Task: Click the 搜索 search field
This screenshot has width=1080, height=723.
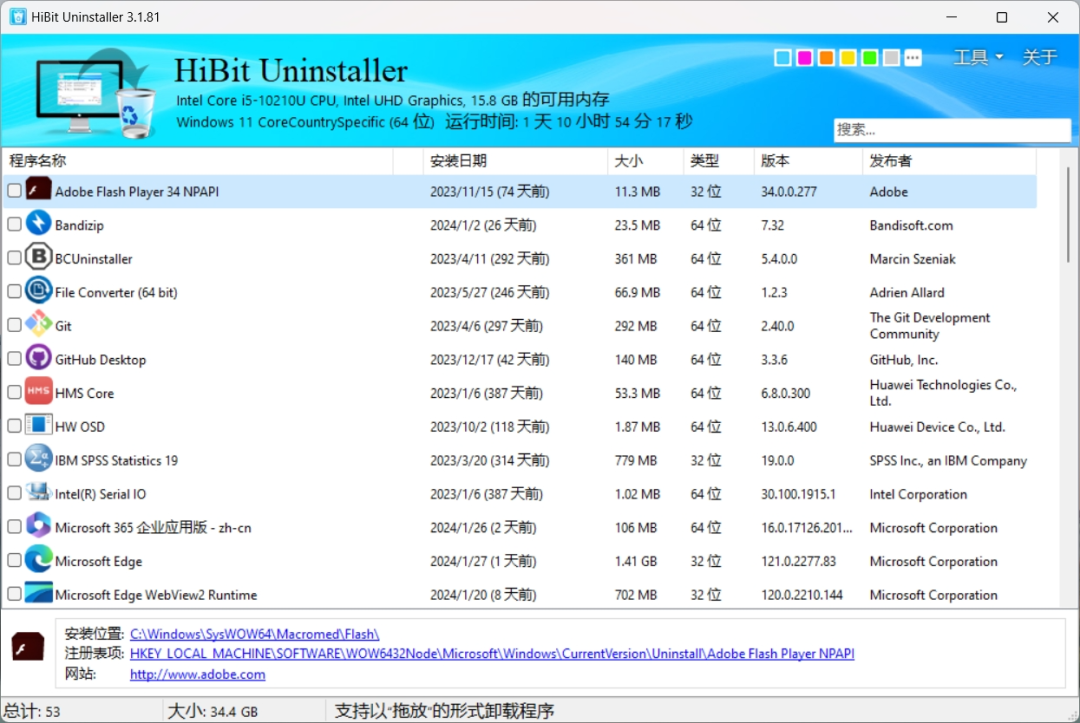Action: click(952, 129)
